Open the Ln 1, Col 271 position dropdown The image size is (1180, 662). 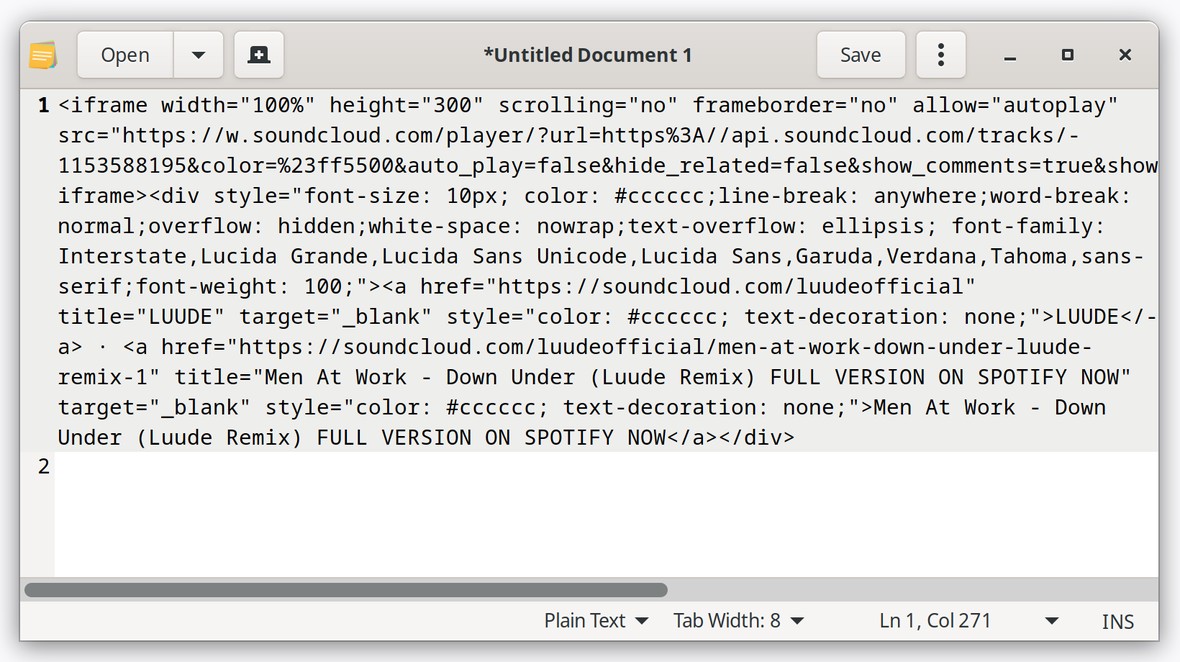coord(969,621)
